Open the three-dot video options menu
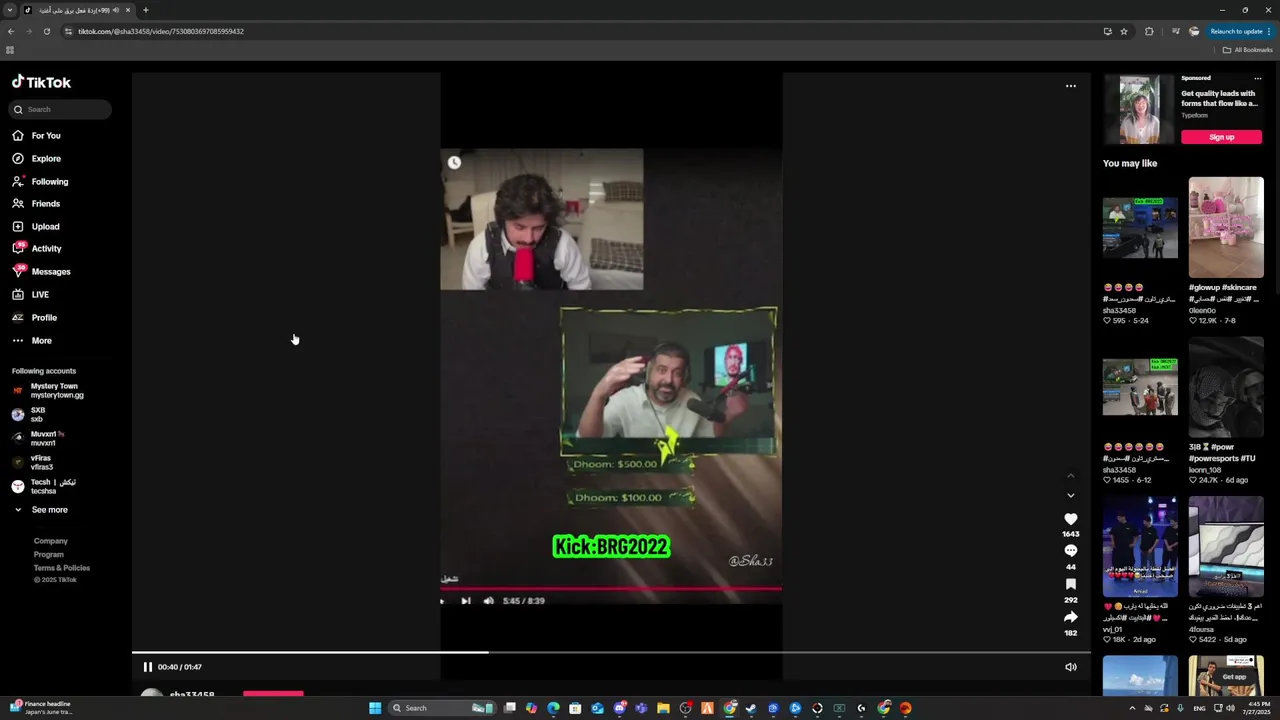Viewport: 1280px width, 720px height. coord(1071,86)
